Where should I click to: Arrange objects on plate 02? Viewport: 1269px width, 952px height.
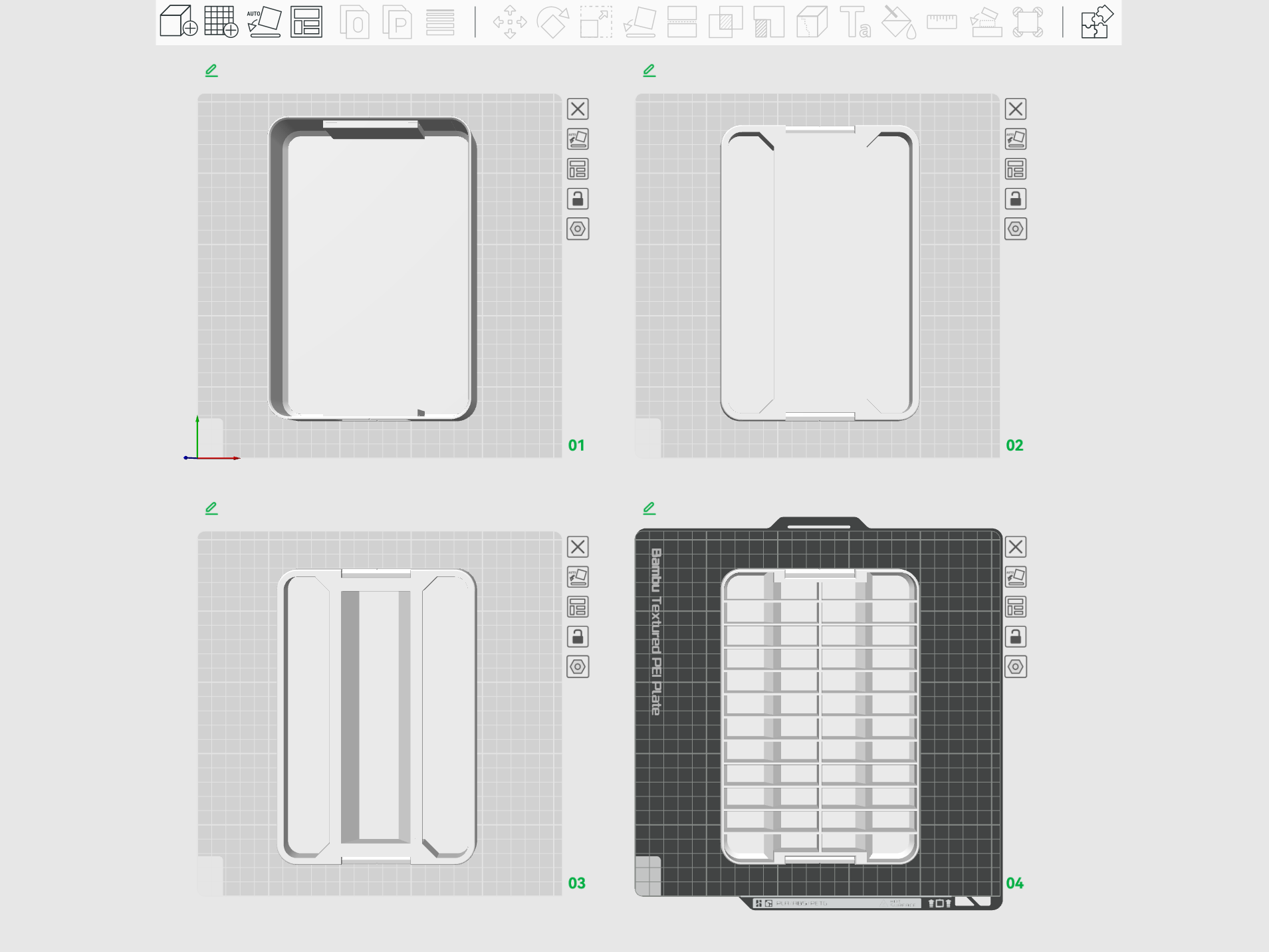[x=1016, y=169]
